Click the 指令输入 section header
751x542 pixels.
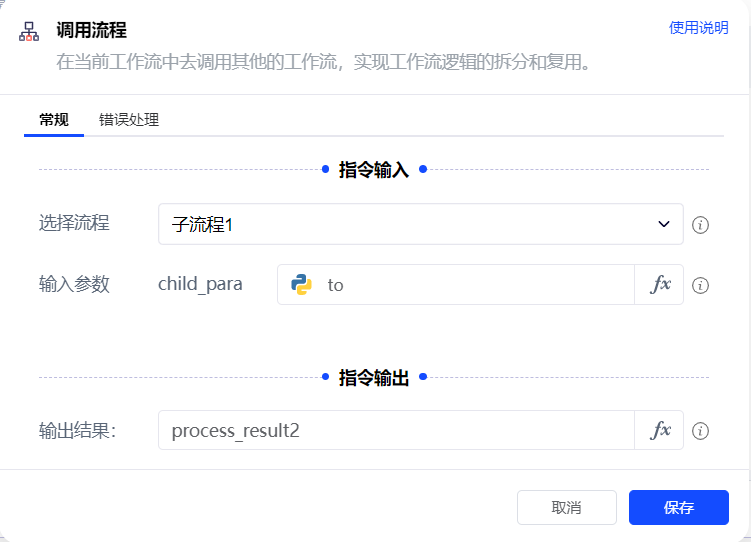[x=374, y=169]
